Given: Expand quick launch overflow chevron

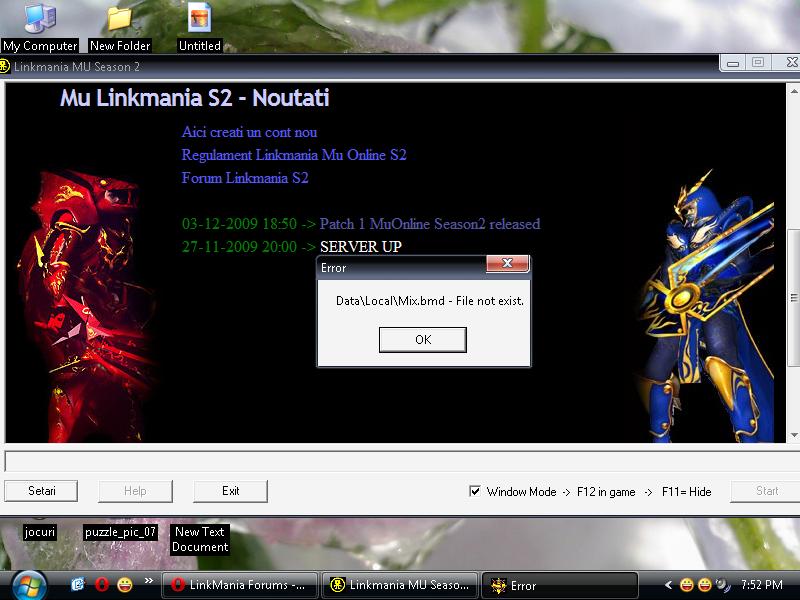Looking at the screenshot, I should click(148, 581).
